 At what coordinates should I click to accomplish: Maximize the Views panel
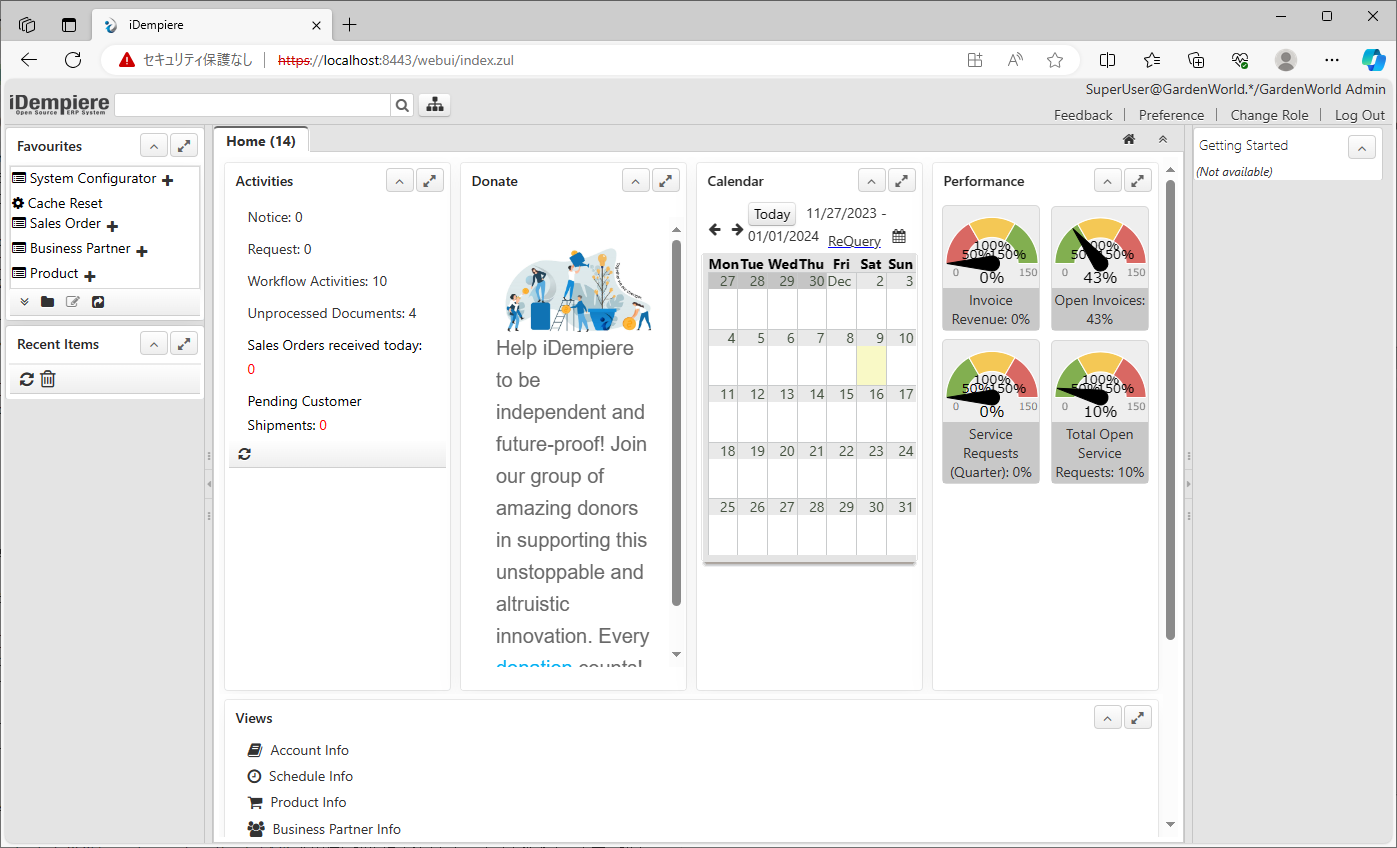1138,717
